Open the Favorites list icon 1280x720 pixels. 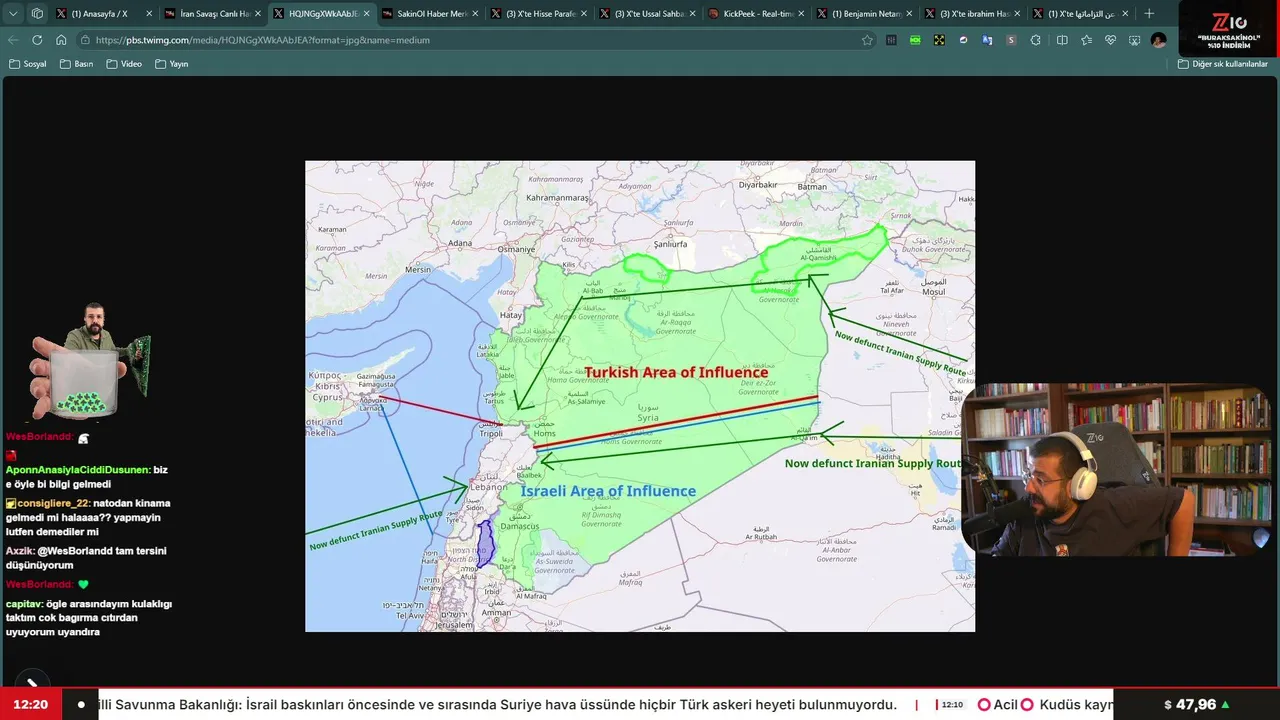coord(1086,40)
